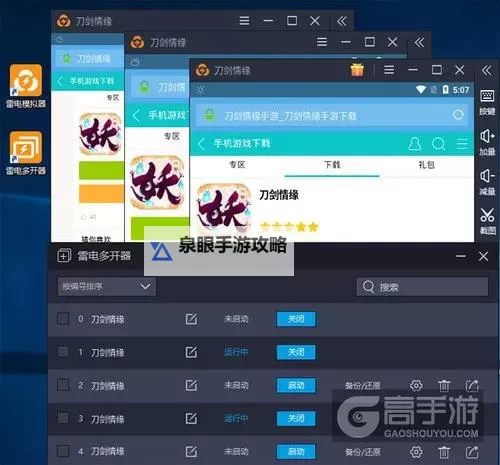This screenshot has width=500, height=465.
Task: Click the green button in the back emulator
Action: [x=101, y=170]
